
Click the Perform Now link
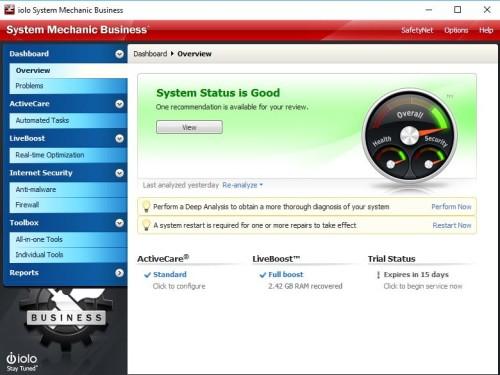(451, 207)
